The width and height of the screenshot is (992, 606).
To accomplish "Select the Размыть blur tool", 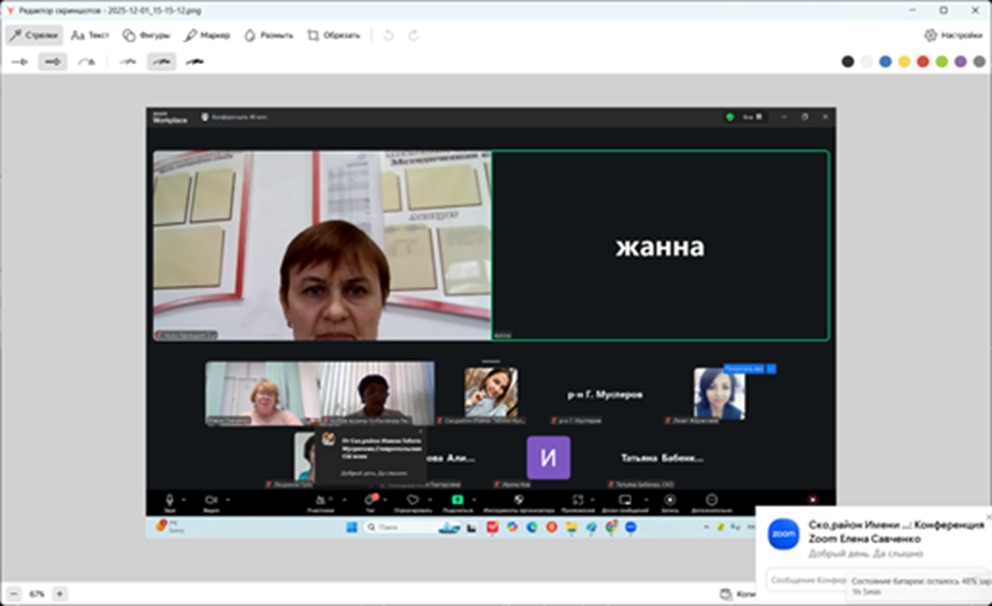I will 269,35.
